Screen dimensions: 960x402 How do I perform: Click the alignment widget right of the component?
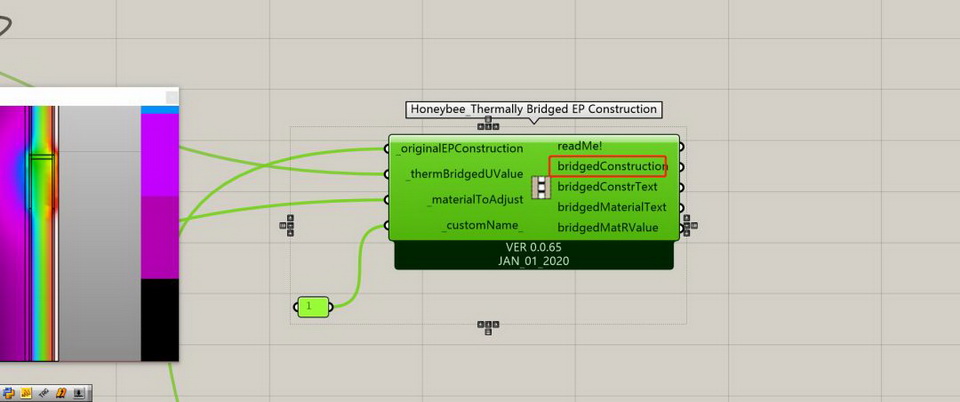(689, 226)
